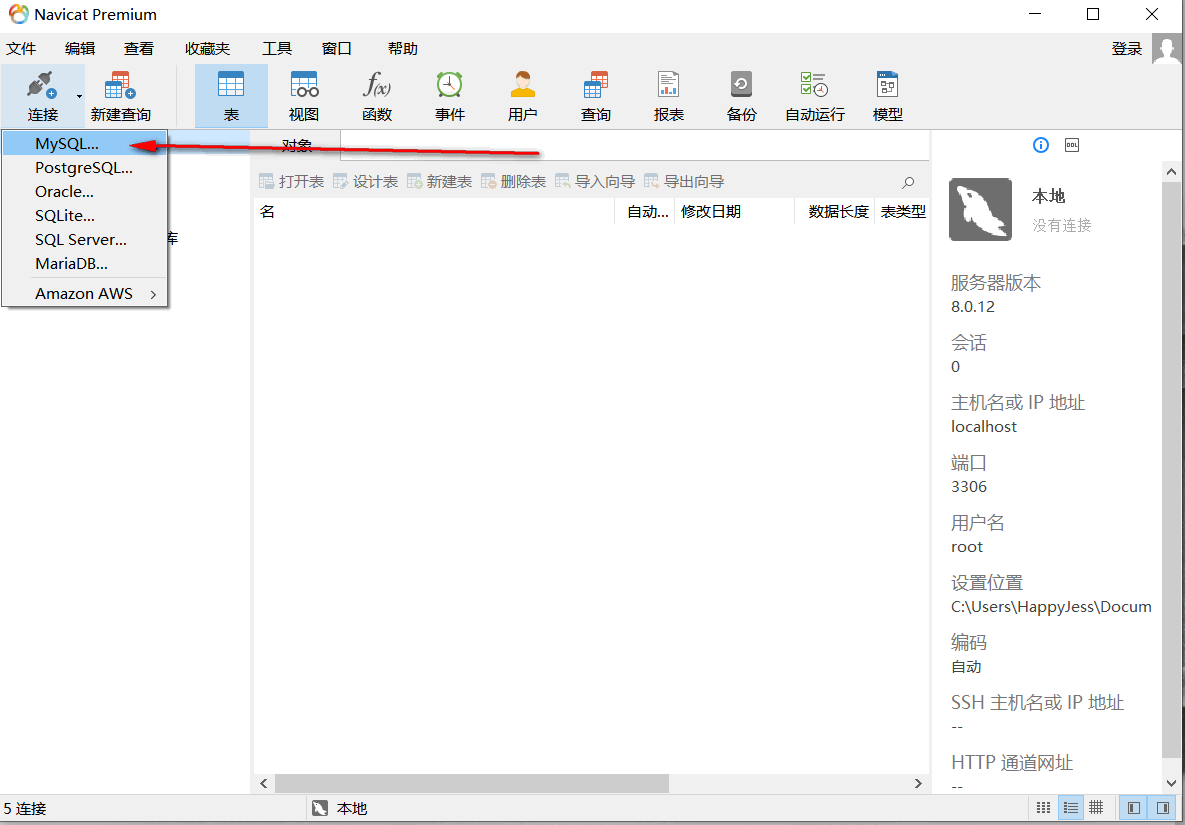Click the user avatar icon

pyautogui.click(x=1168, y=48)
